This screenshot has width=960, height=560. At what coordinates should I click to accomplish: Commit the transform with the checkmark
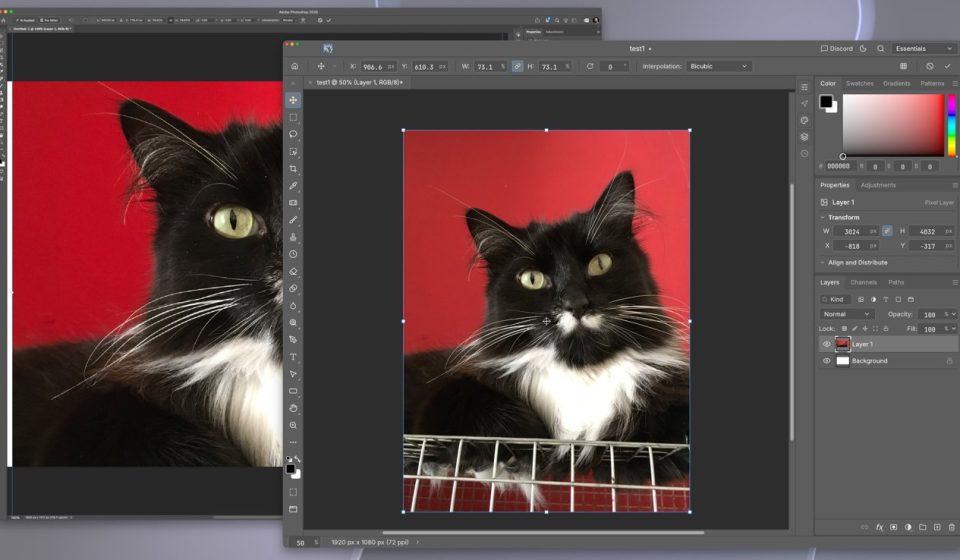click(x=948, y=66)
